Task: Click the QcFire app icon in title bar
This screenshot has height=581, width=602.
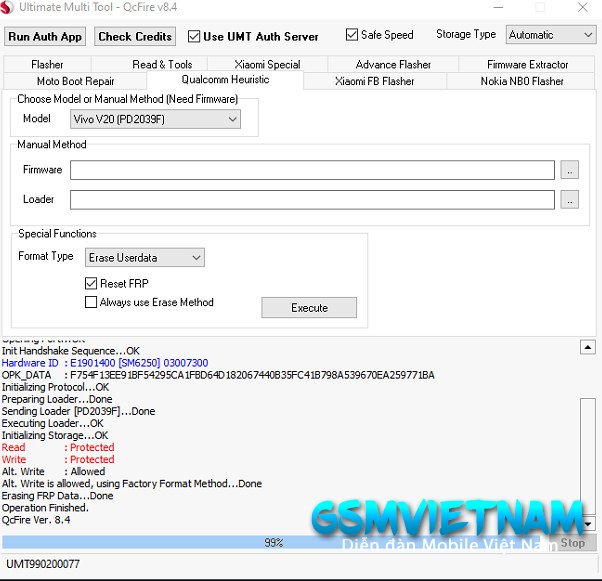Action: (7, 7)
